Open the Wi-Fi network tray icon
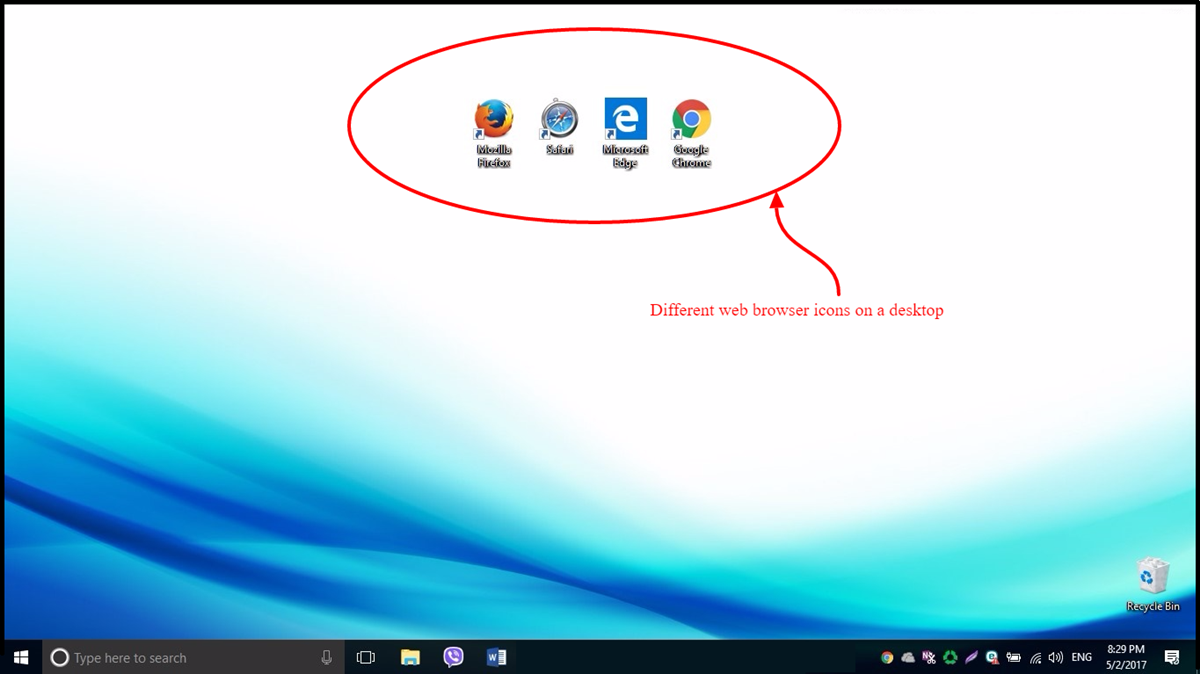 click(1035, 658)
